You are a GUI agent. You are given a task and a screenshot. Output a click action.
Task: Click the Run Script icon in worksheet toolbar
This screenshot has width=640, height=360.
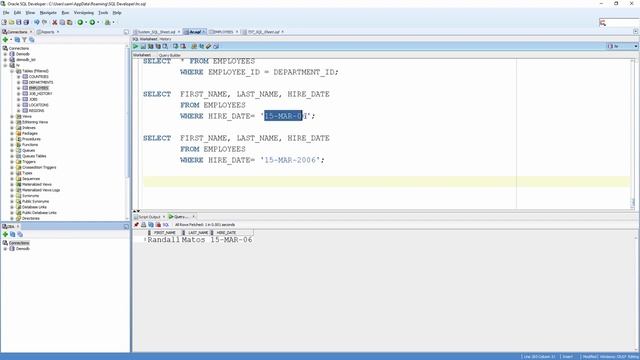point(143,47)
